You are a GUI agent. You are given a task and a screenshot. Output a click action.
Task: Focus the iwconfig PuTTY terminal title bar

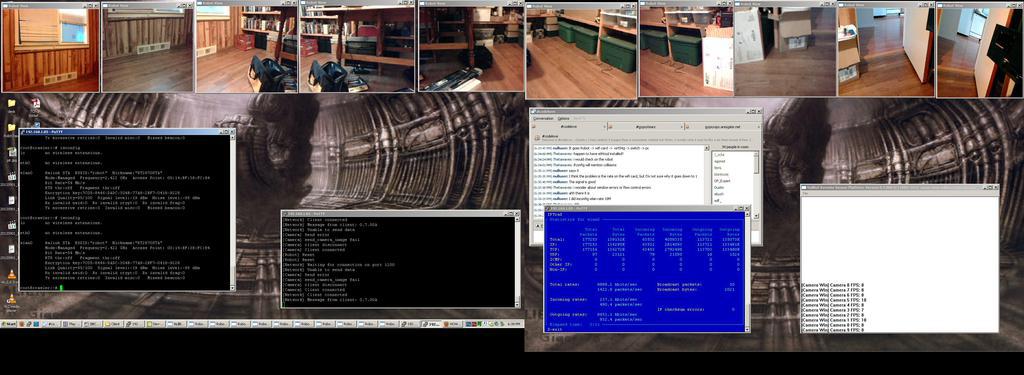(126, 132)
